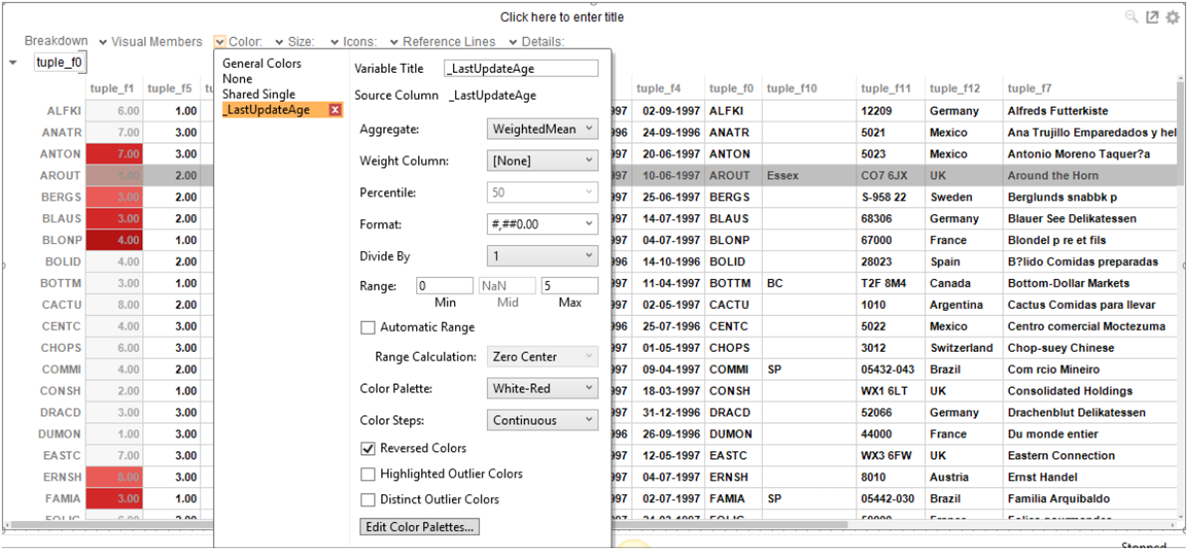This screenshot has height=550, width=1188.
Task: Open the Aggregate WeightedMean dropdown
Action: coord(543,129)
